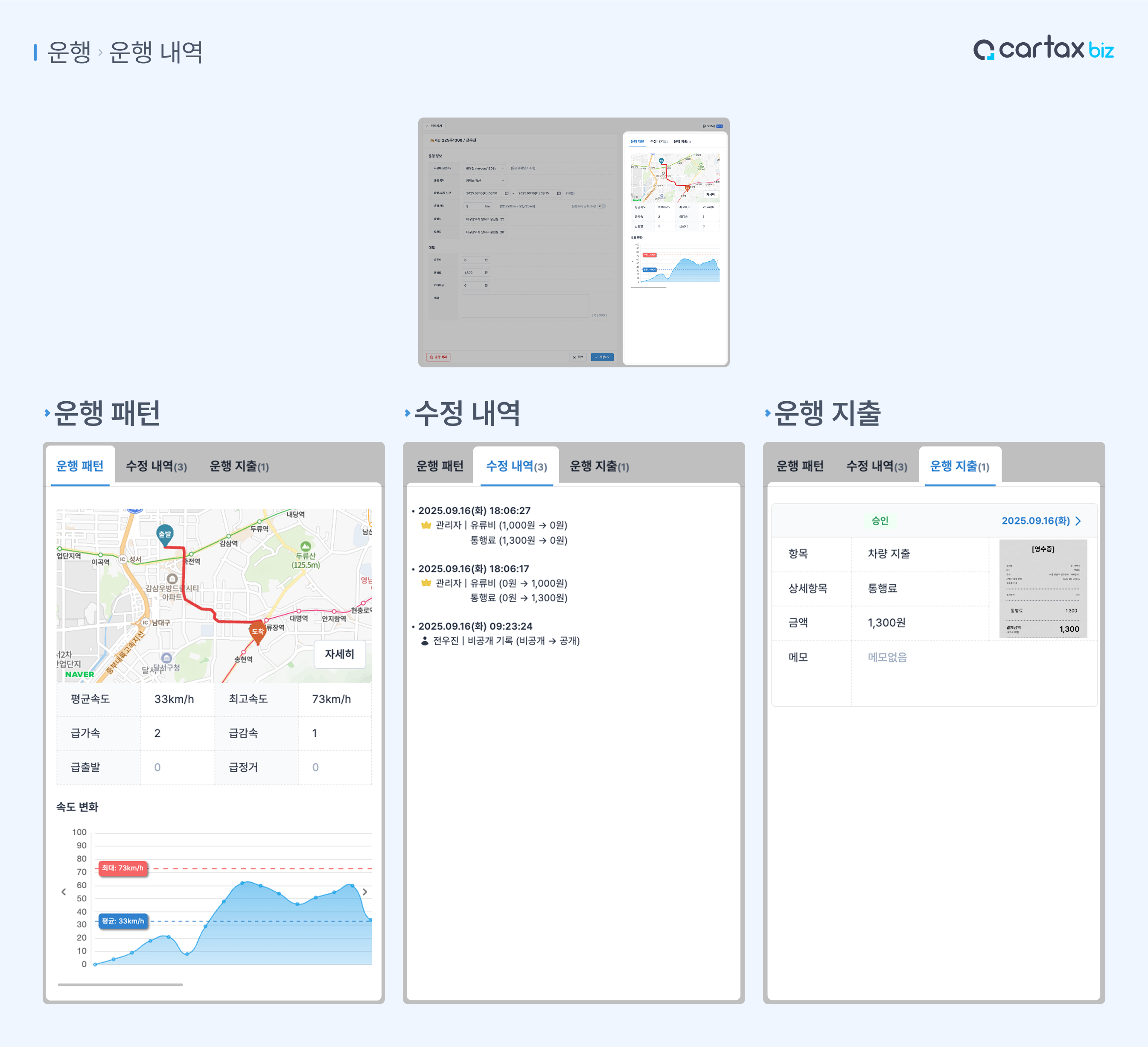
Task: Click the 출발 start marker on the large map
Action: pyautogui.click(x=165, y=534)
